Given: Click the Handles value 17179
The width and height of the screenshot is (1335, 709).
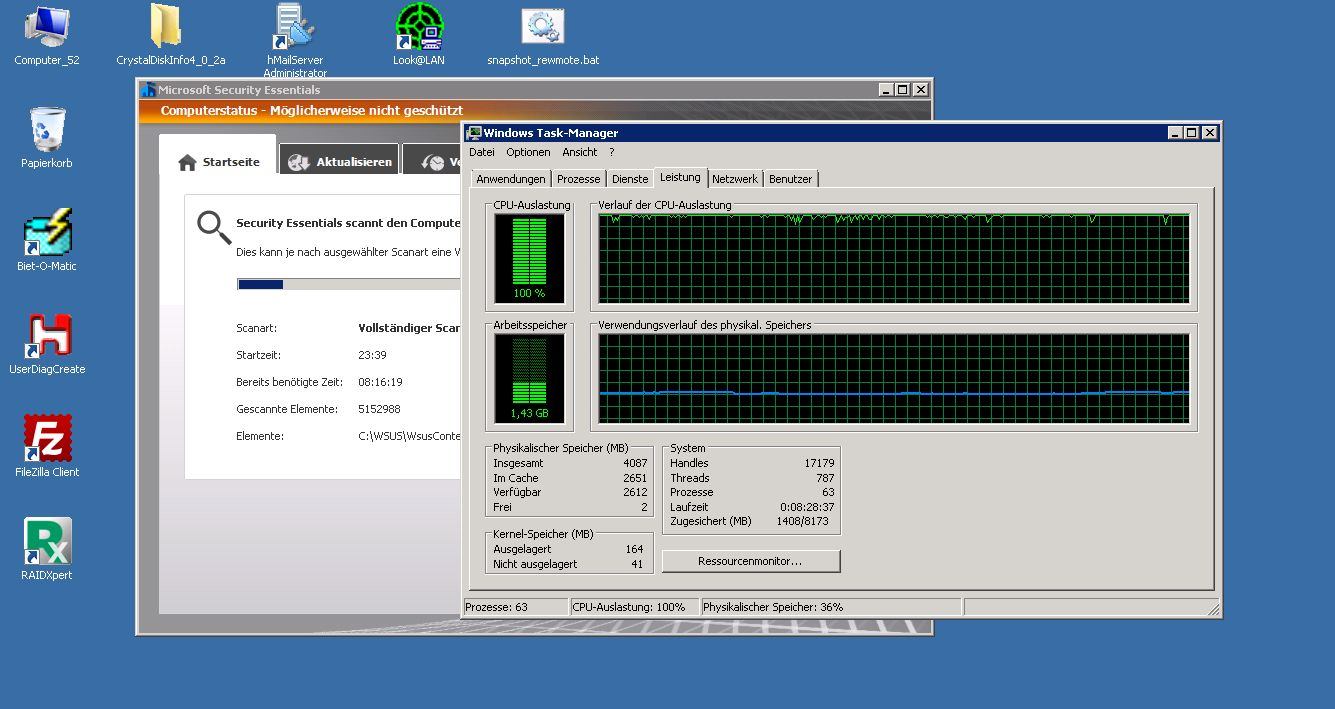Looking at the screenshot, I should click(x=819, y=463).
